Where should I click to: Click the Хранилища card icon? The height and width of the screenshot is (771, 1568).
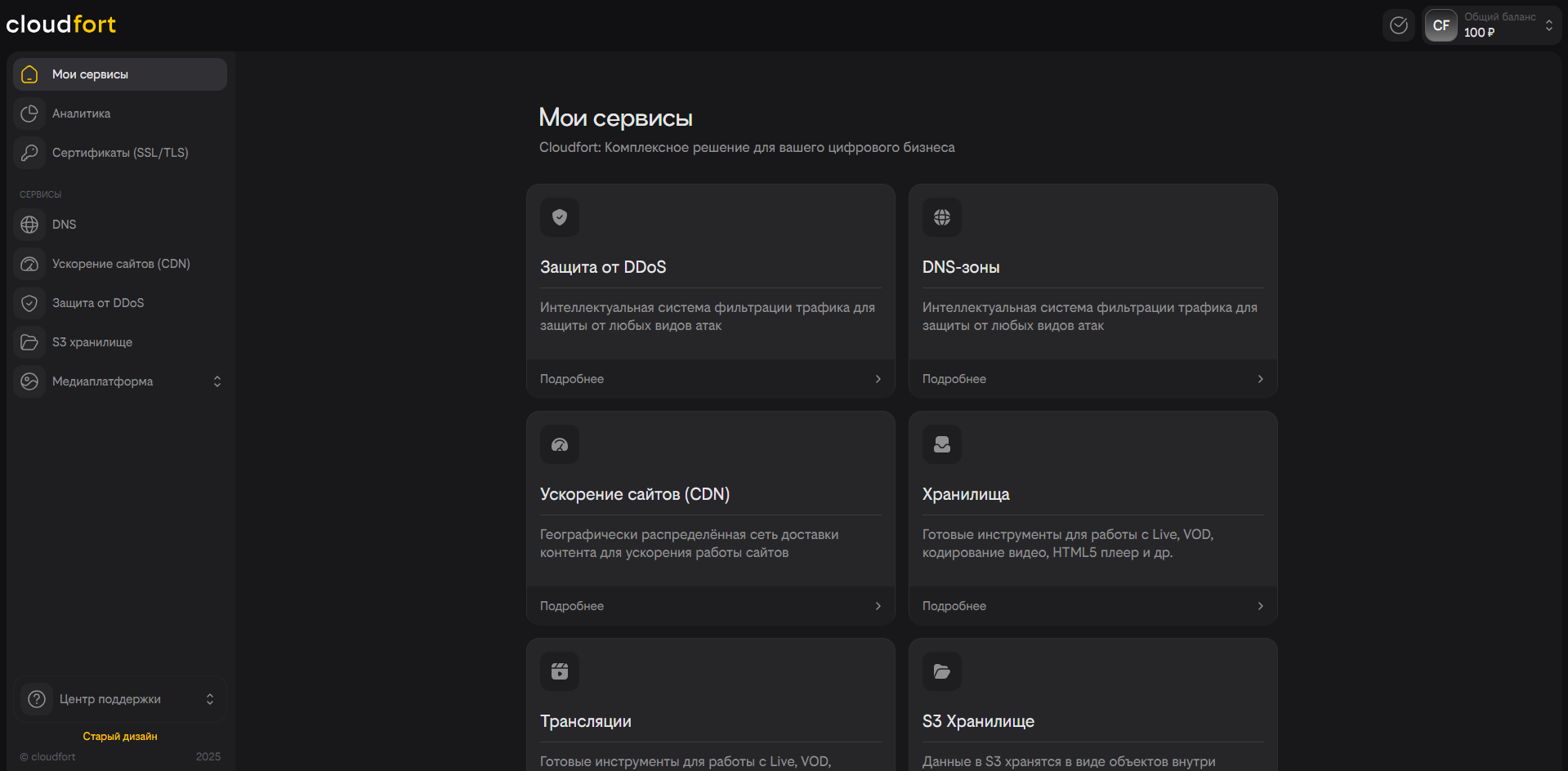pos(942,444)
